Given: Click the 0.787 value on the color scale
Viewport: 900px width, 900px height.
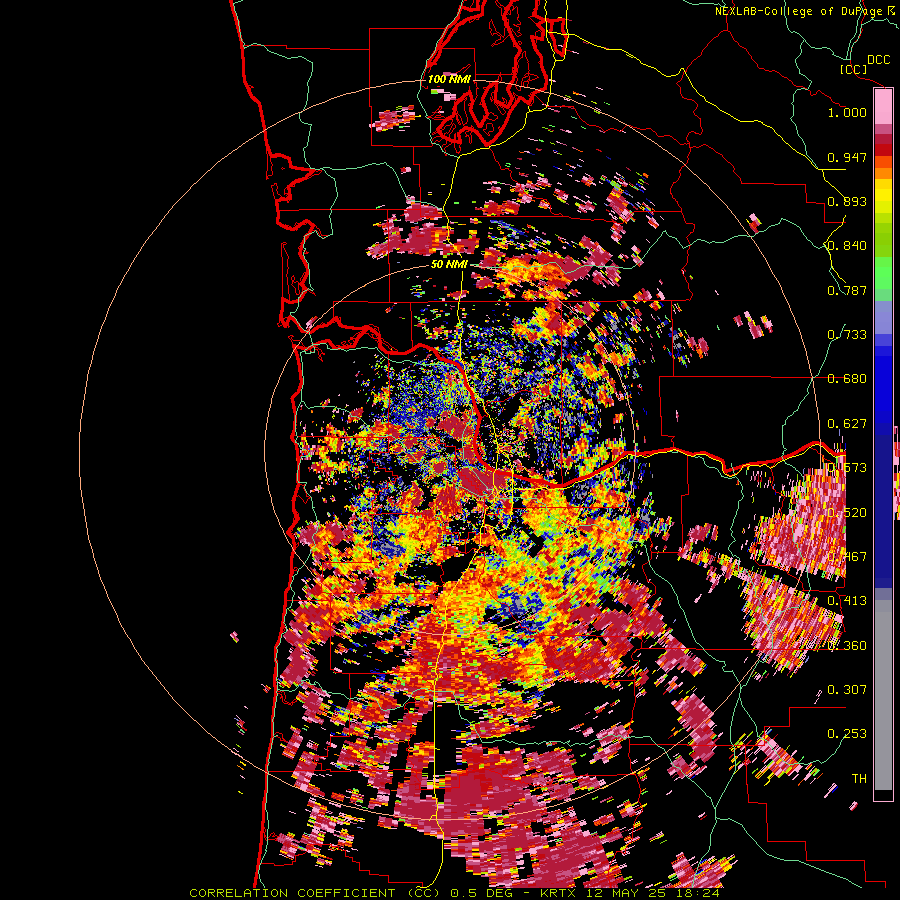Looking at the screenshot, I should [847, 290].
